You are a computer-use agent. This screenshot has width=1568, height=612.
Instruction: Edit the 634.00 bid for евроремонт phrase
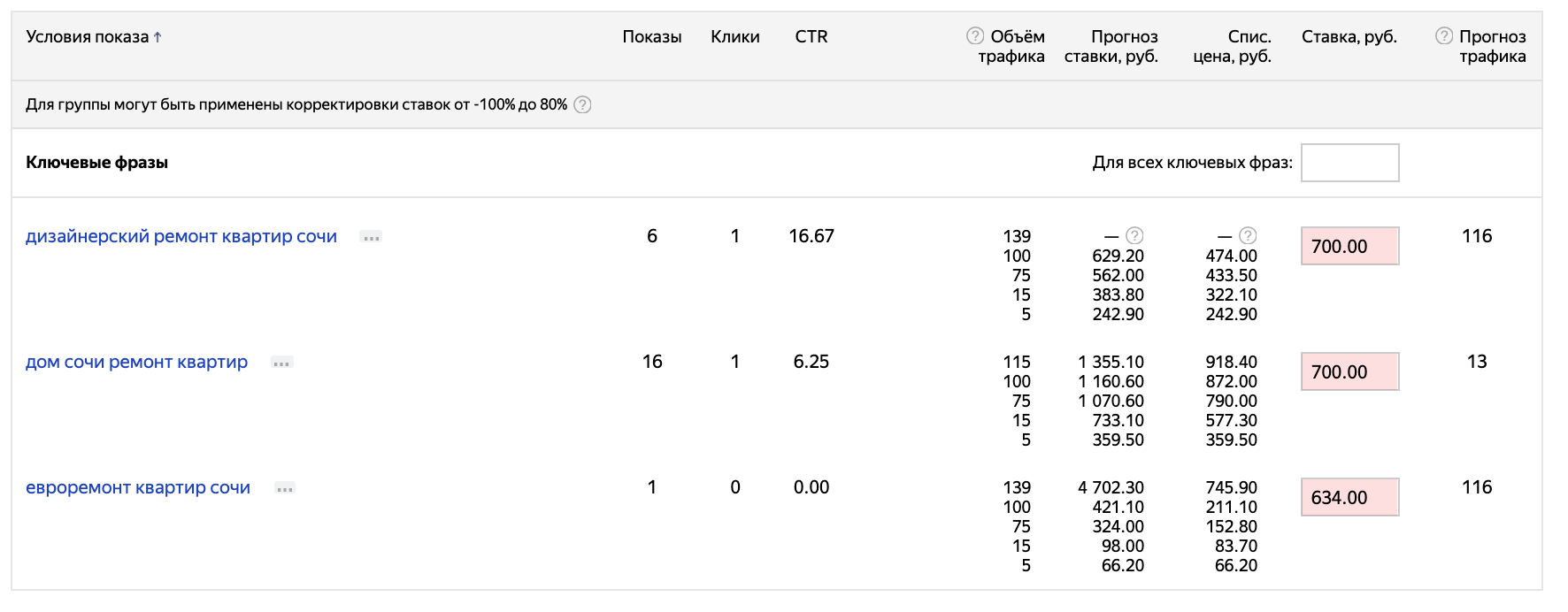click(x=1349, y=497)
